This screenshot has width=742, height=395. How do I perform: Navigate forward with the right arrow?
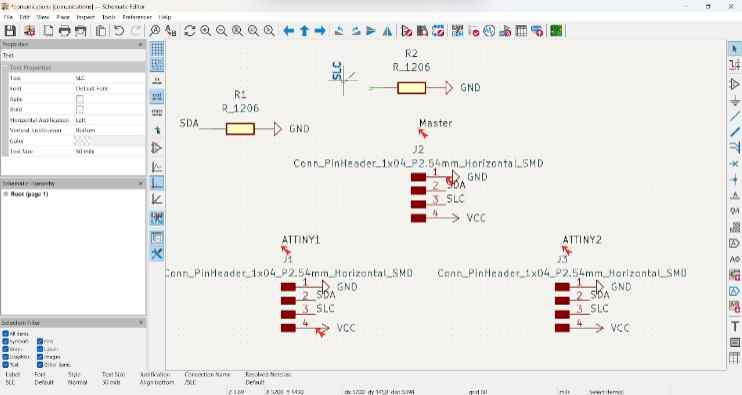tap(320, 31)
